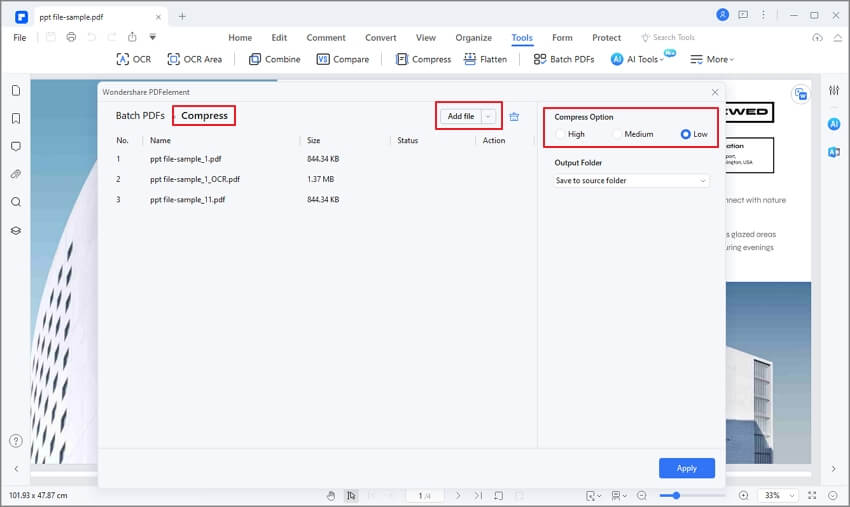Select High compression option
This screenshot has width=850, height=507.
(561, 134)
